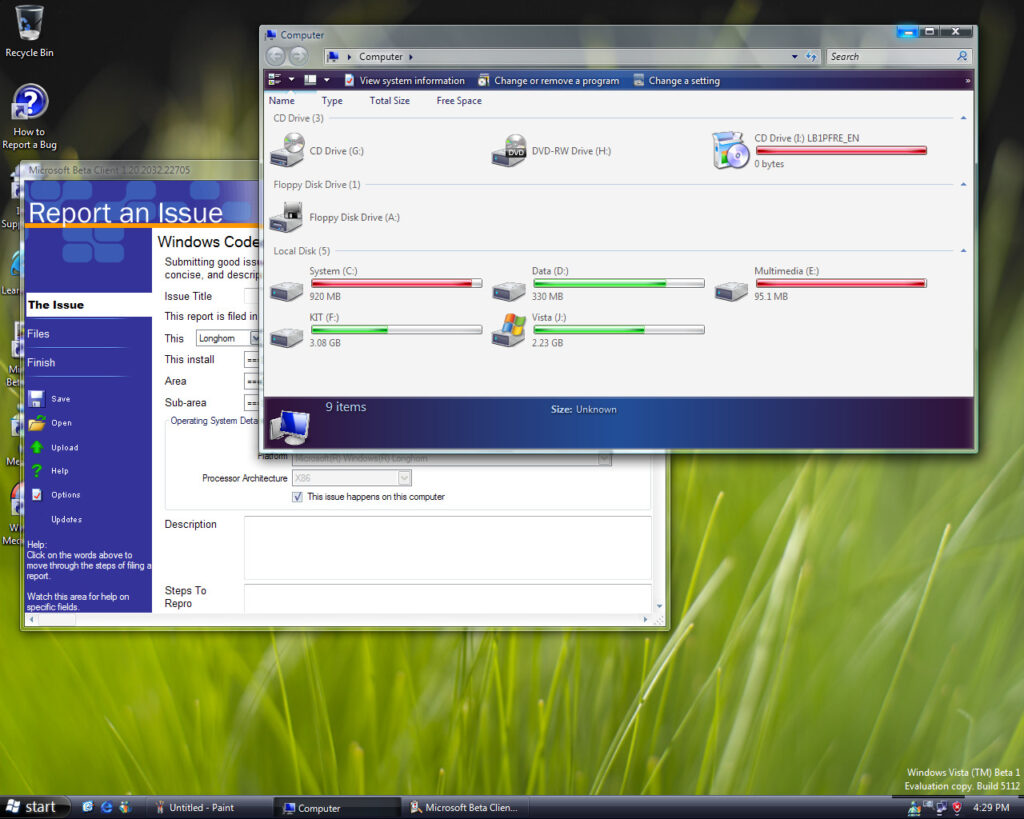
Task: Collapse the CD Drive (3) group
Action: [x=963, y=118]
